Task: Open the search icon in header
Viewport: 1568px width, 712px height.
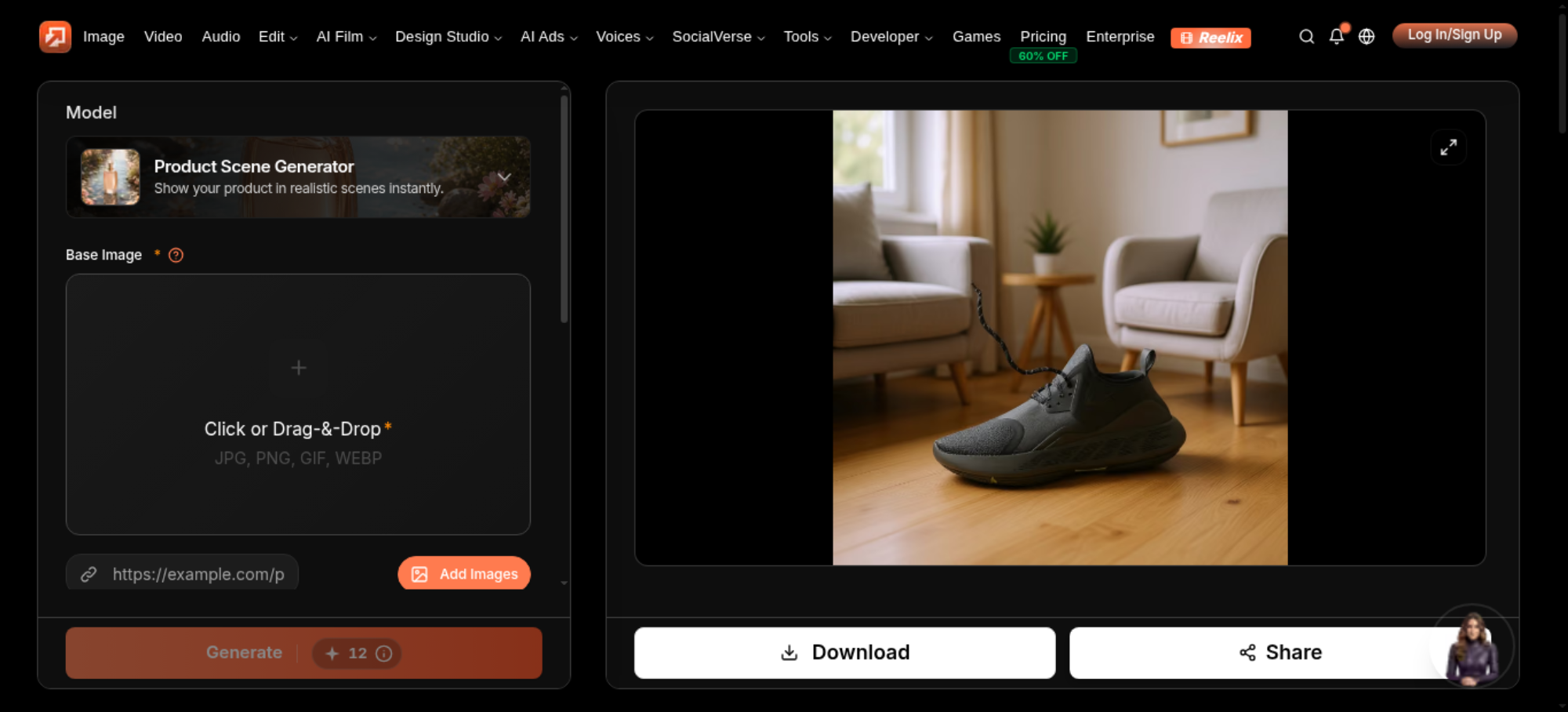Action: 1306,37
